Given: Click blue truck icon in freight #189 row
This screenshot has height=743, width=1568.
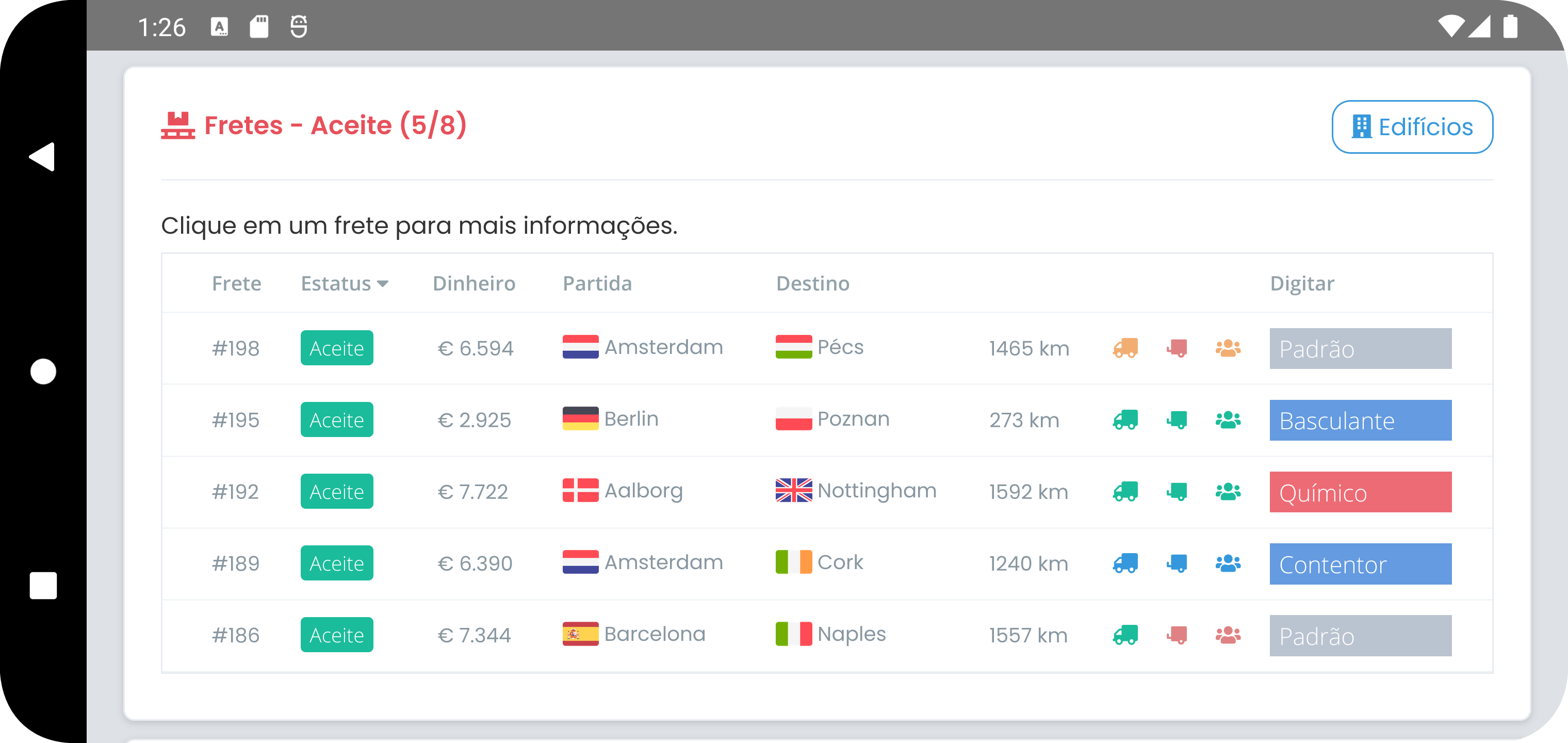Looking at the screenshot, I should (x=1125, y=563).
